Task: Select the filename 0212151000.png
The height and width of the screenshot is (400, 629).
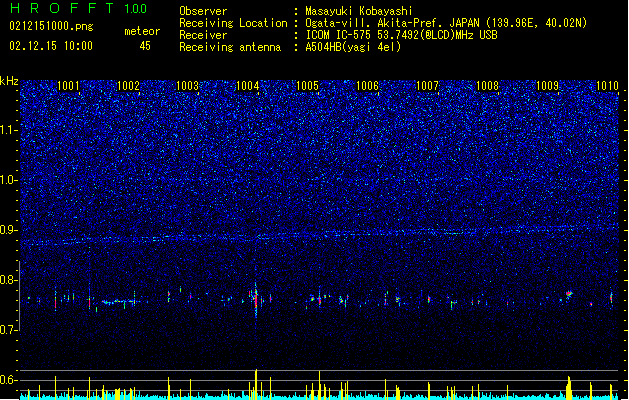Action: coord(51,26)
